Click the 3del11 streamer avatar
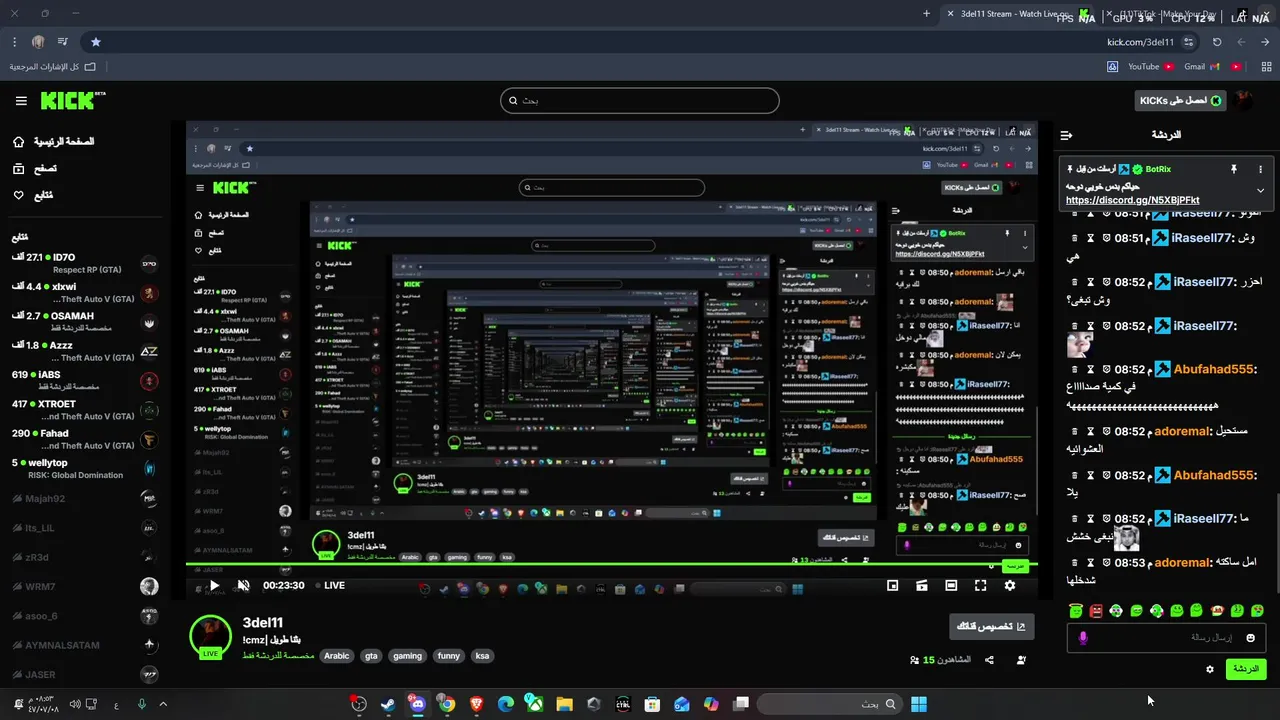The image size is (1280, 720). 210,637
